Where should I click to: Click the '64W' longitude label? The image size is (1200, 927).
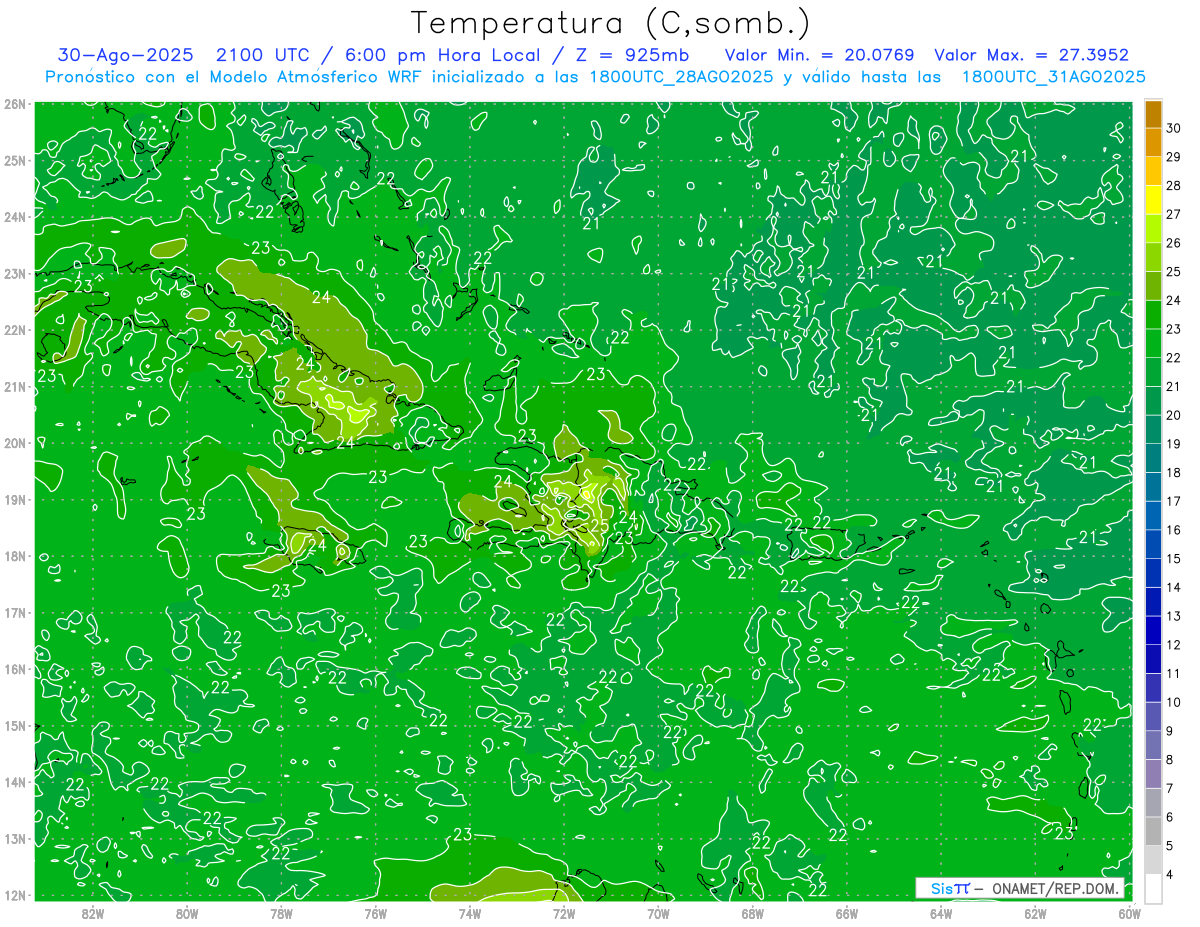[941, 913]
